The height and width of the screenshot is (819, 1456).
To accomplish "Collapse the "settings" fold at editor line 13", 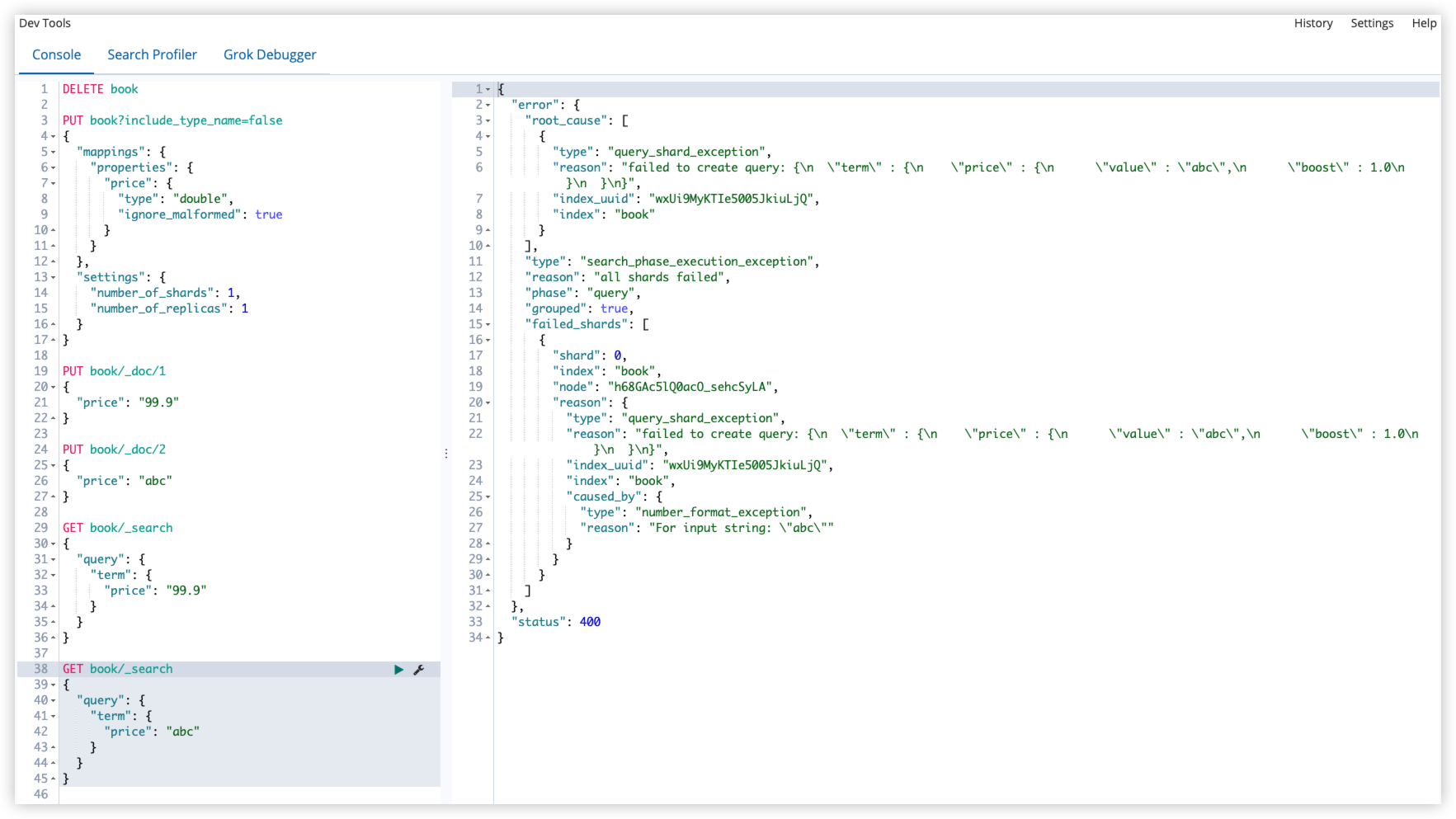I will point(54,277).
